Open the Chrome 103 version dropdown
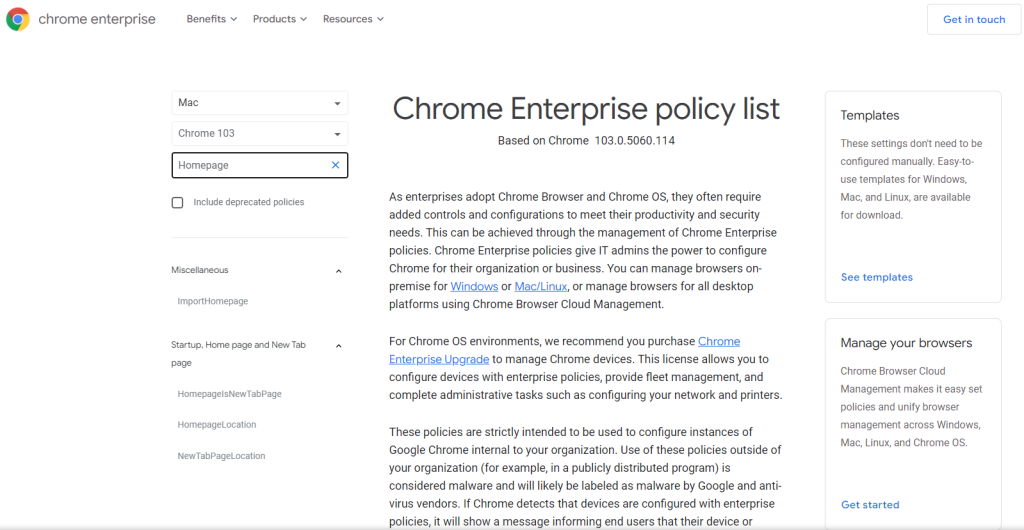Screen dimensions: 1024x530 tap(260, 134)
